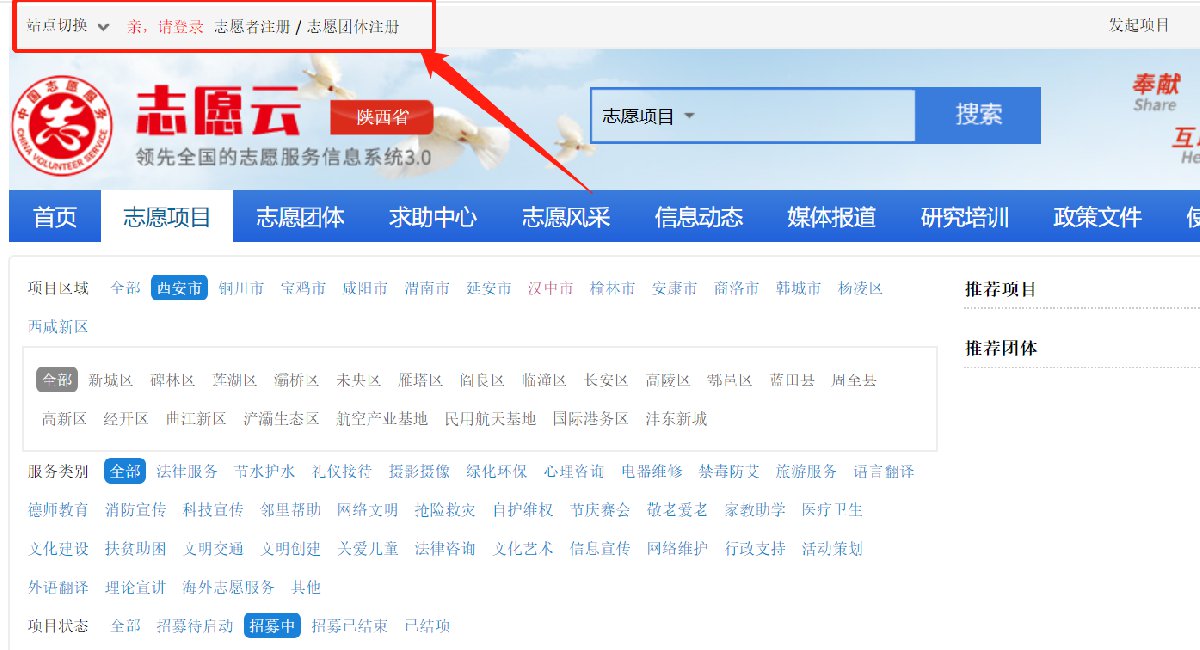Image resolution: width=1200 pixels, height=650 pixels.
Task: Select 招募中 in the 项目状态 filter
Action: [x=272, y=626]
